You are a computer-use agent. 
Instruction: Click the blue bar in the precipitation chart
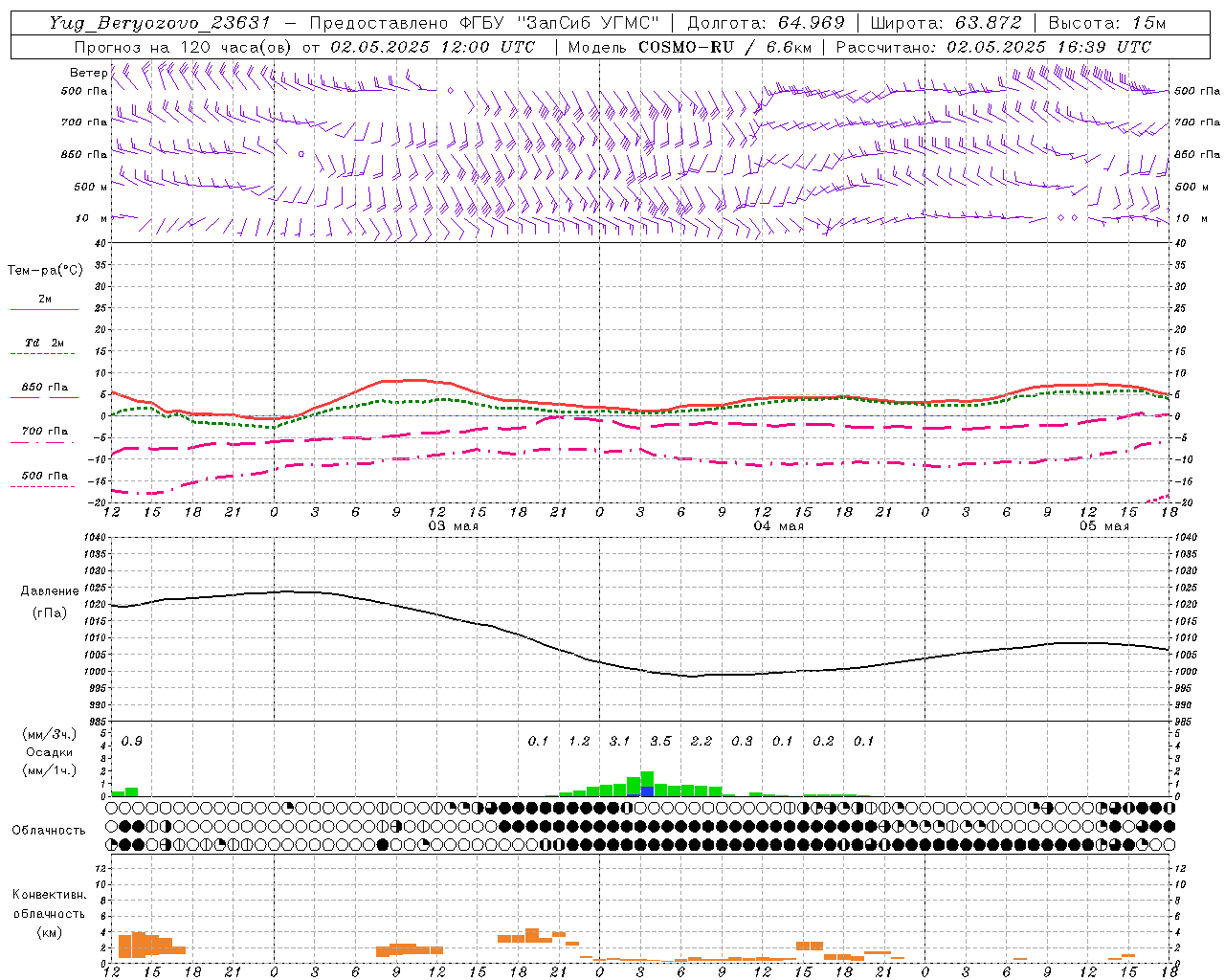click(x=647, y=791)
